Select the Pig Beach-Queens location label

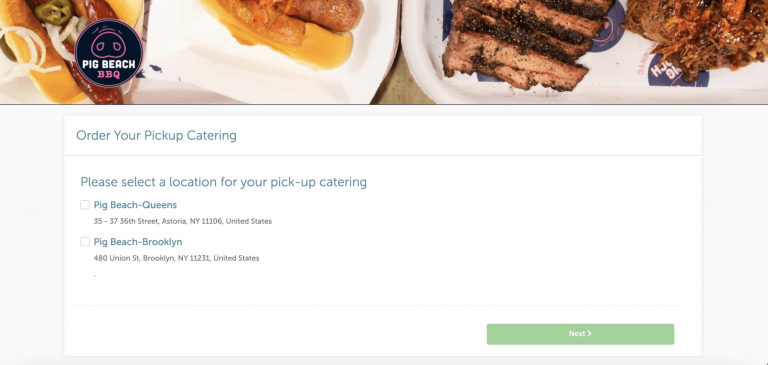[x=135, y=205]
